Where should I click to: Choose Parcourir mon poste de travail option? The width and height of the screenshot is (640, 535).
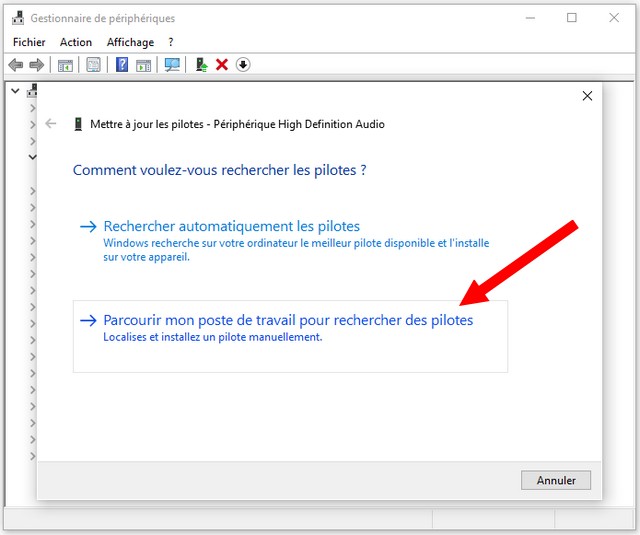click(x=290, y=336)
